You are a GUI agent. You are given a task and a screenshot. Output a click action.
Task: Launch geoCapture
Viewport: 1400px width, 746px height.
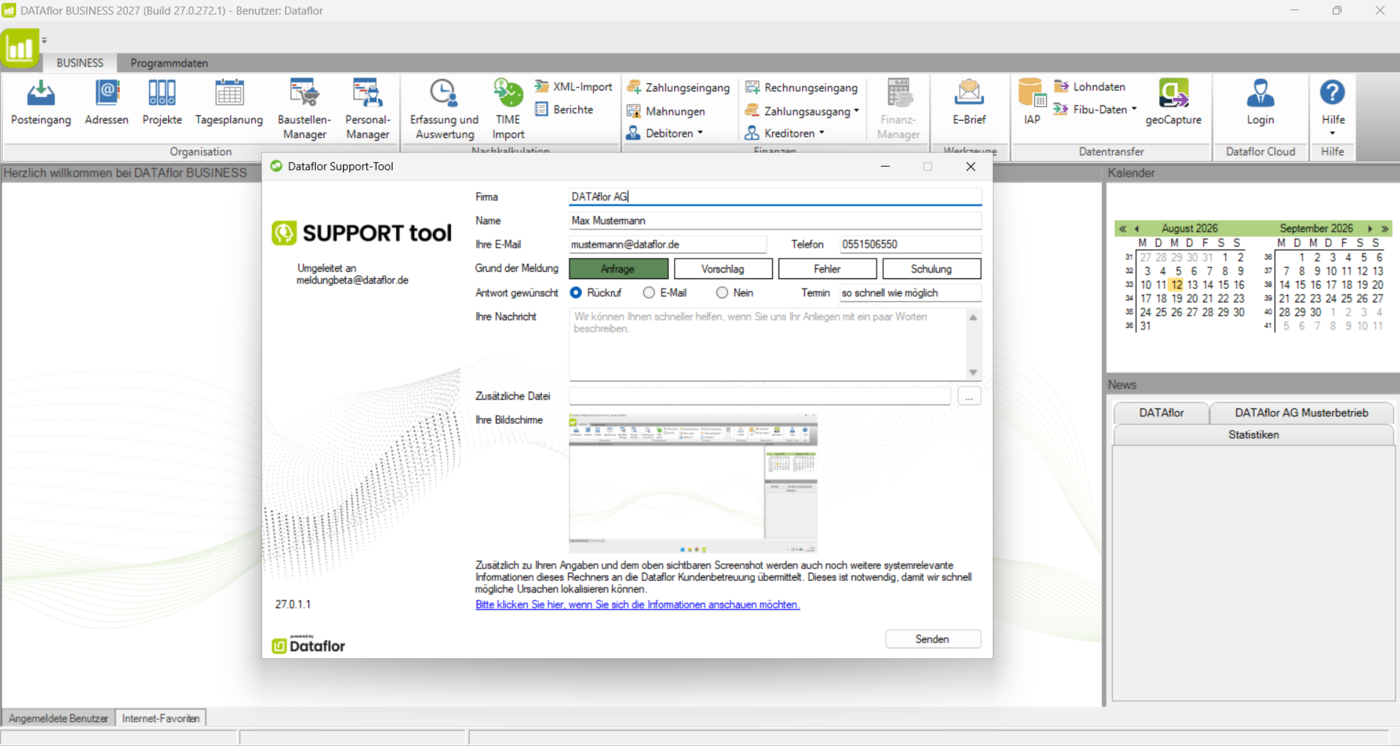pyautogui.click(x=1173, y=103)
